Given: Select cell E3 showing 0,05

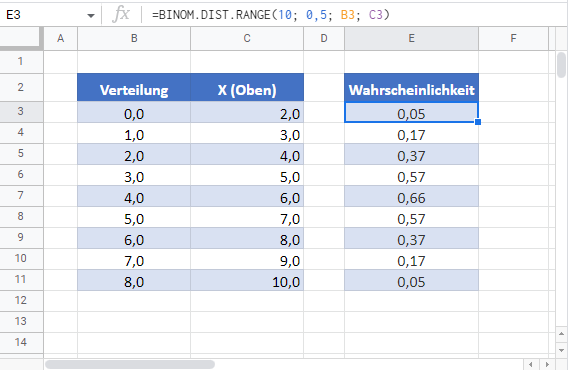Looking at the screenshot, I should click(x=412, y=112).
